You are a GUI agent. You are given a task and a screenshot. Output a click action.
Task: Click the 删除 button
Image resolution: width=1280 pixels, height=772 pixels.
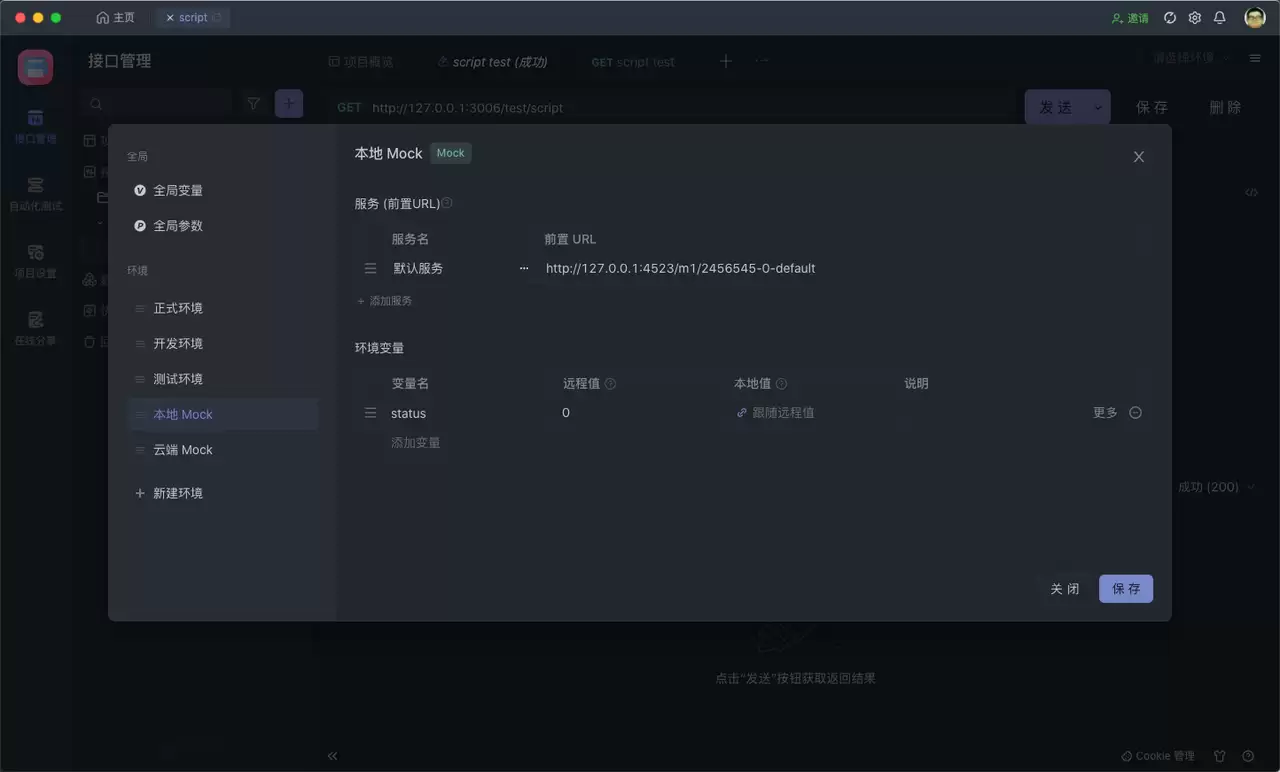tap(1225, 107)
